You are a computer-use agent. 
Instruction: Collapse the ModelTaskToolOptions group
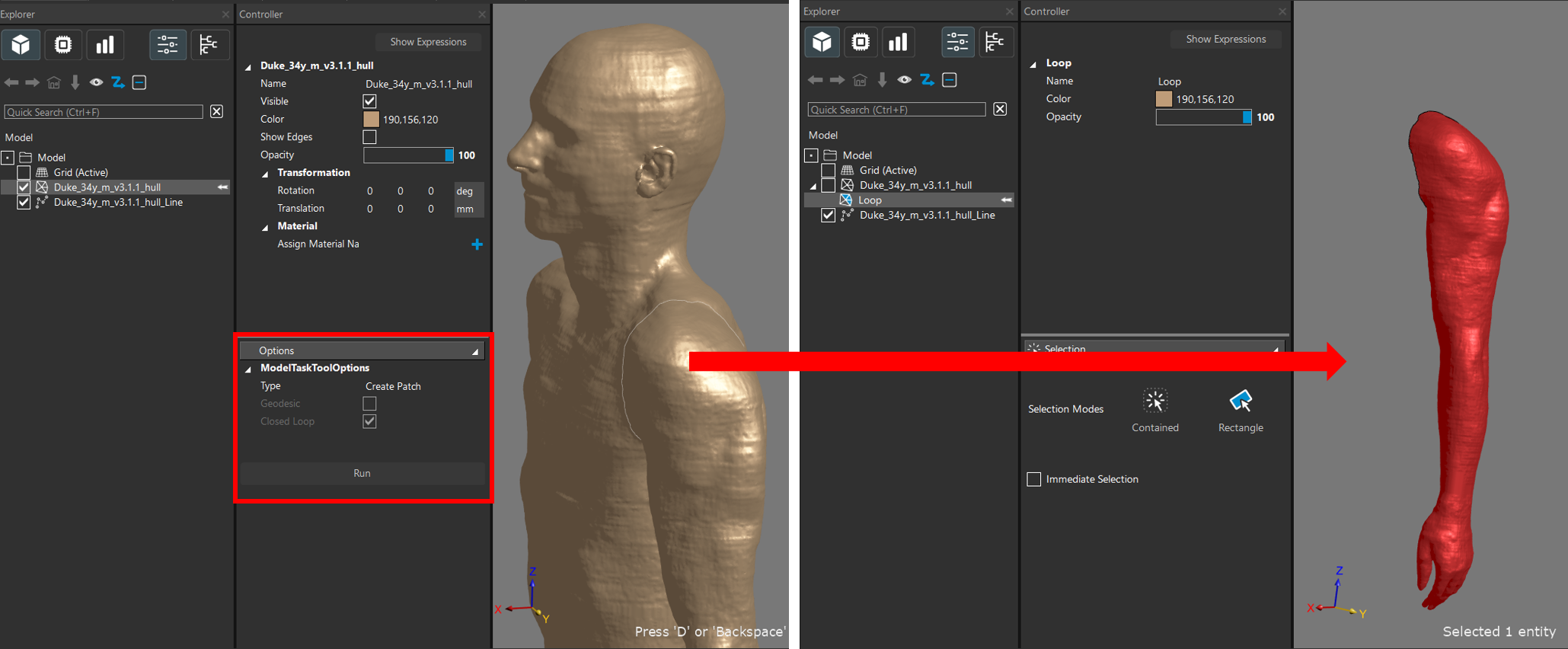click(x=248, y=369)
